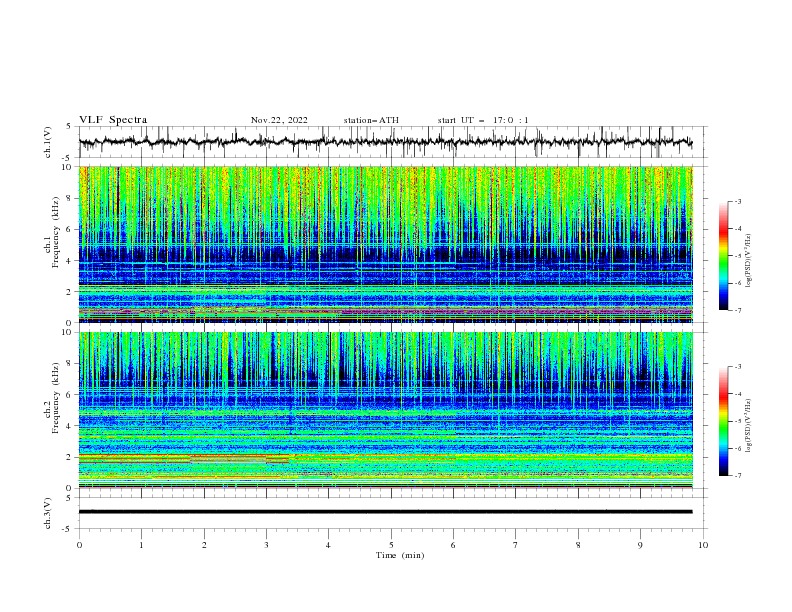This screenshot has height=612, width=792.
Task: Click time axis tick label '10'
Action: coord(703,545)
